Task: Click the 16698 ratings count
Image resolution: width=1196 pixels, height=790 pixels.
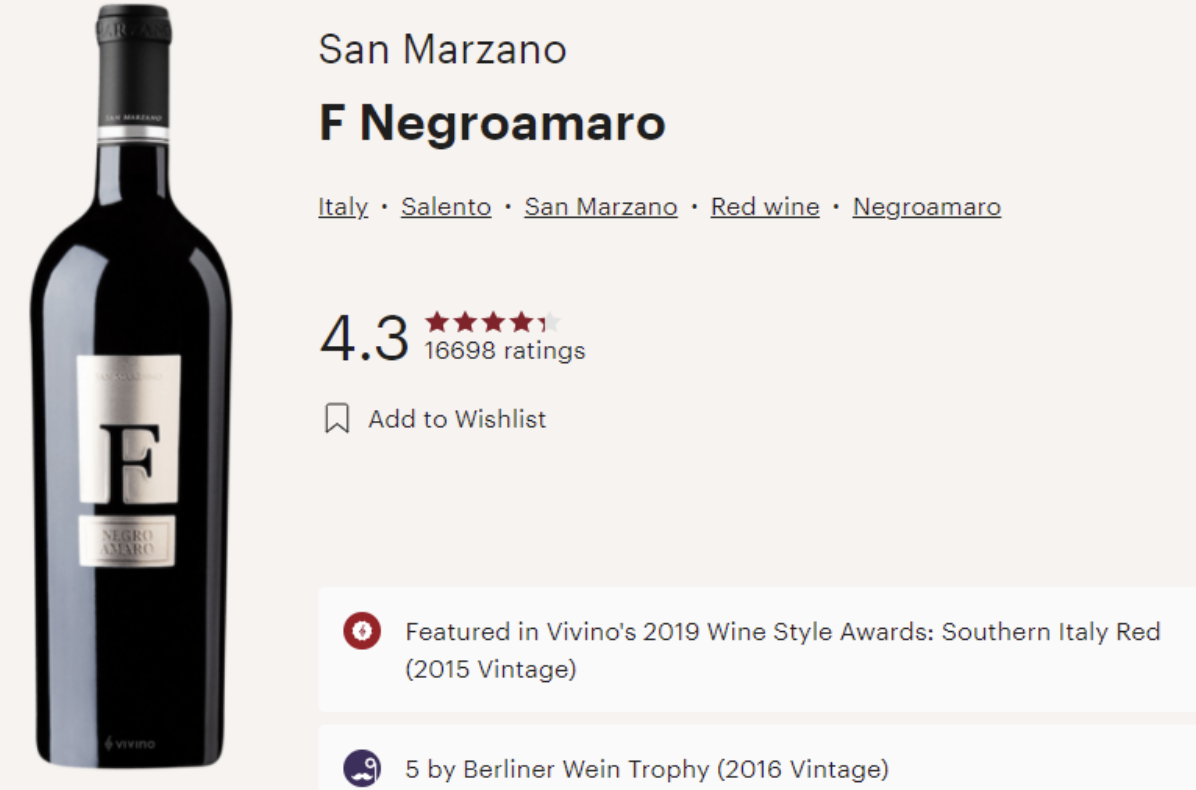Action: [x=505, y=351]
